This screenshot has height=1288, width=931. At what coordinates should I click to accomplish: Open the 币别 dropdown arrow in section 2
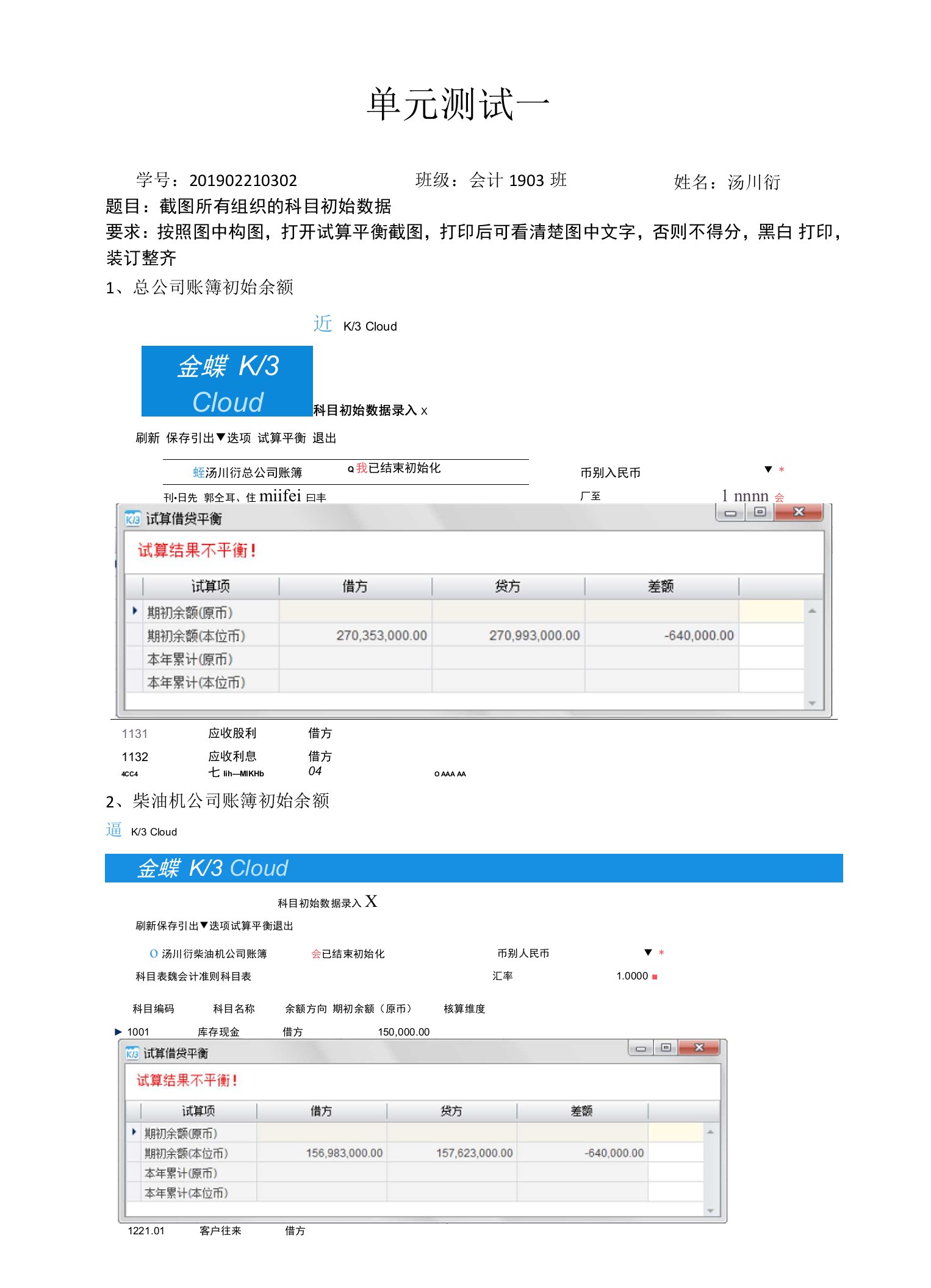(x=649, y=953)
